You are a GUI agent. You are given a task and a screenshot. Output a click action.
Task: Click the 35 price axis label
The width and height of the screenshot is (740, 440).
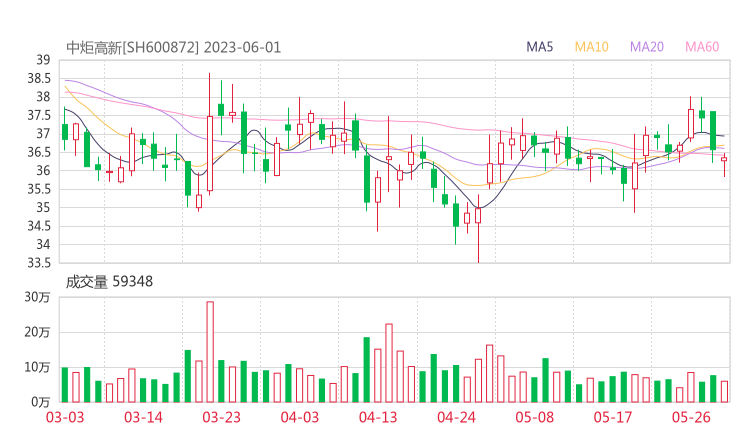[x=43, y=207]
